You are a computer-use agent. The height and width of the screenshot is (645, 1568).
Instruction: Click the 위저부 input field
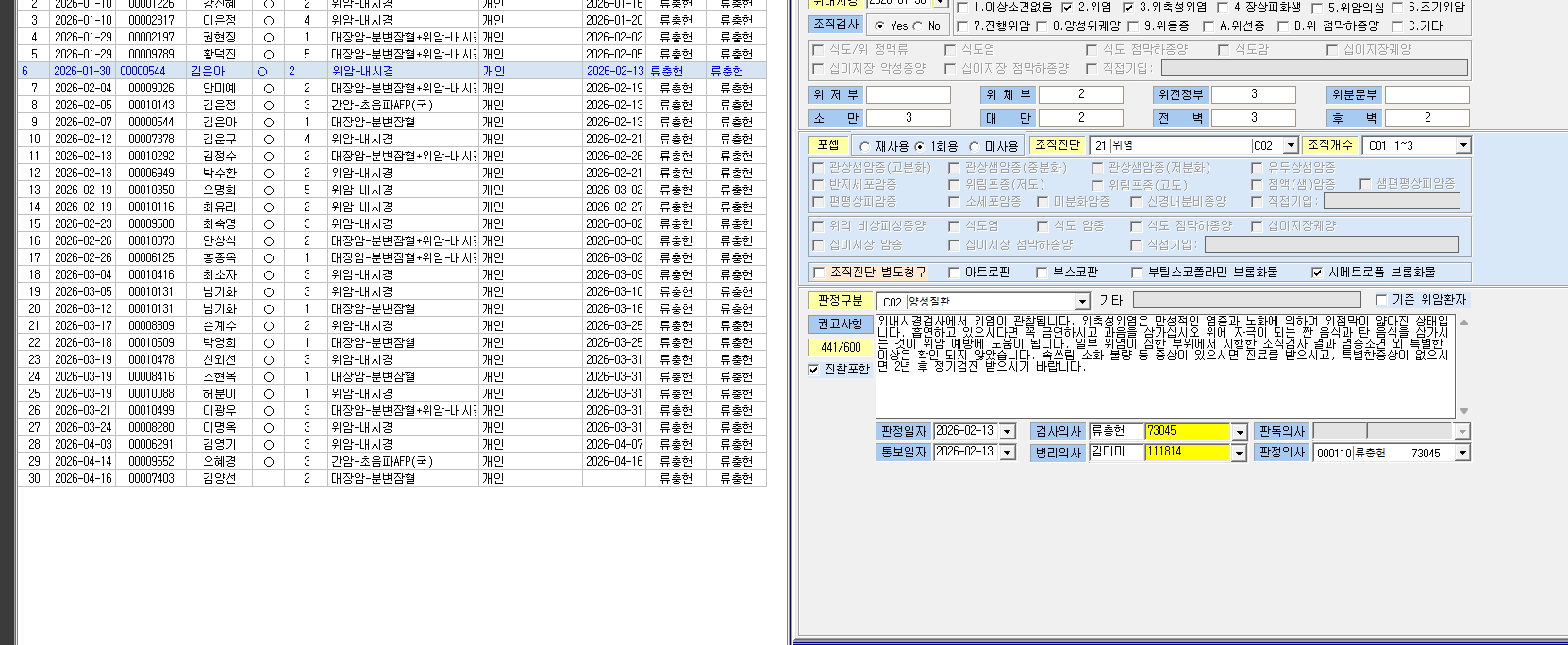click(x=908, y=94)
